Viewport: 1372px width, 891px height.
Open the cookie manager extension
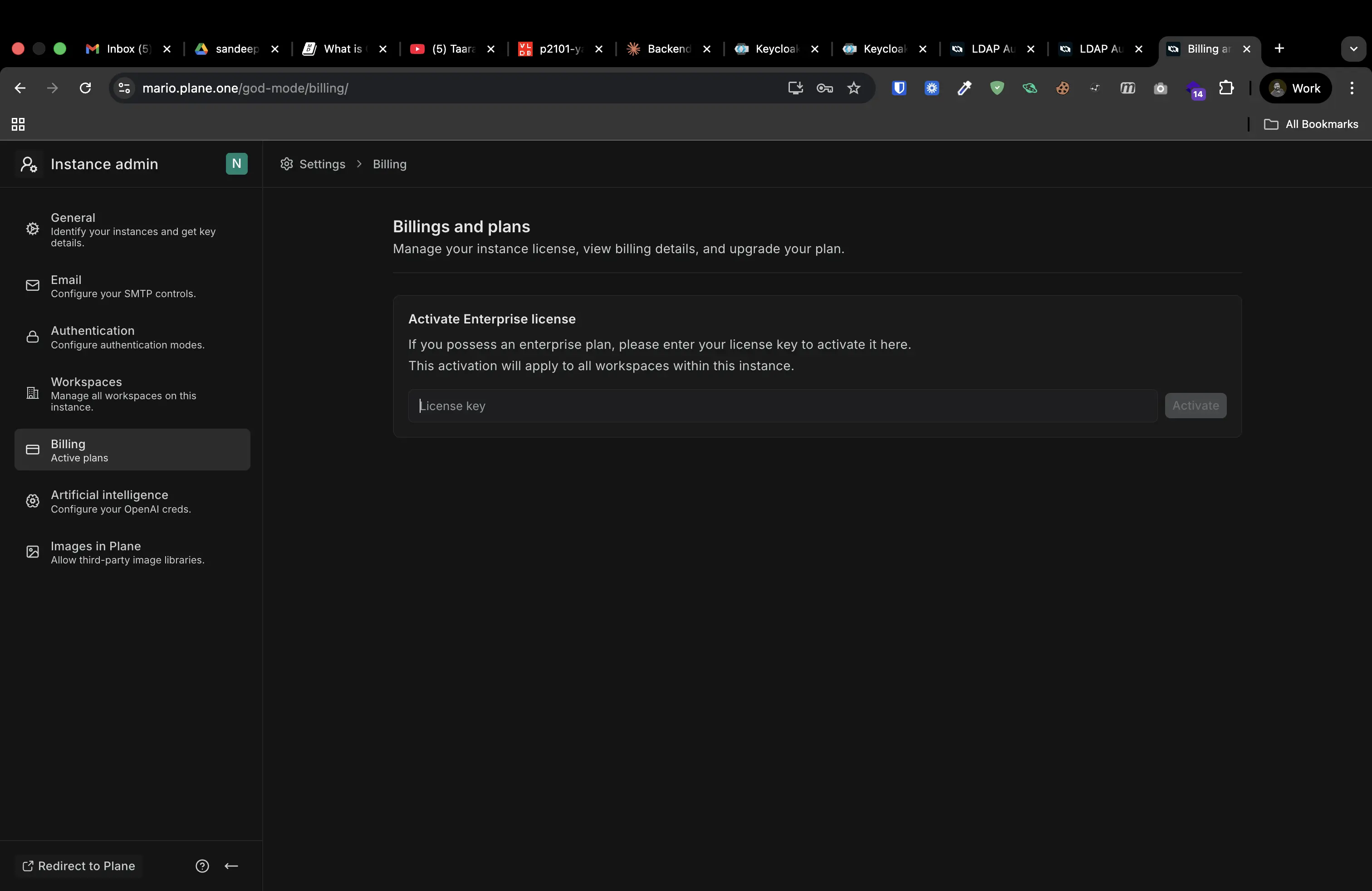pos(1063,88)
